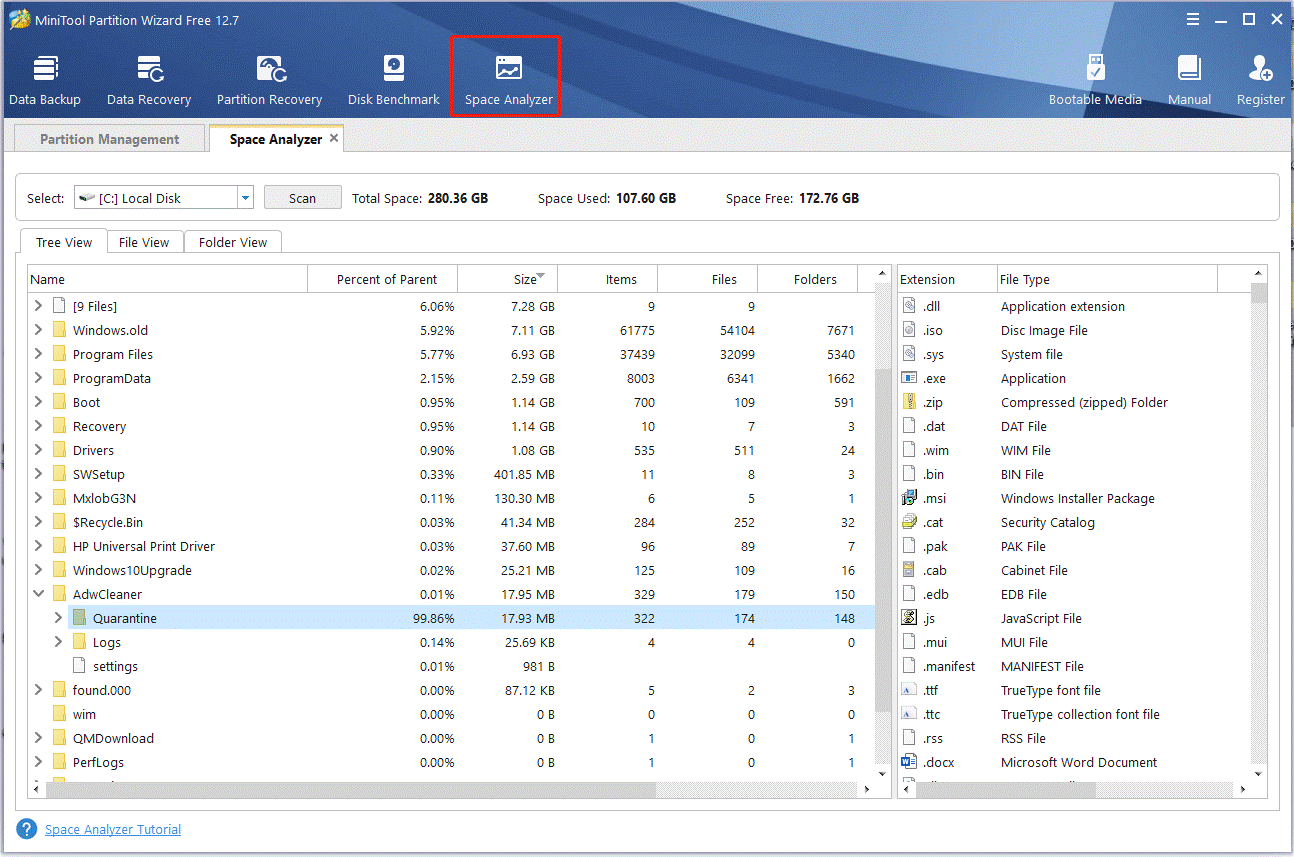Select the MxlobG3N folder row
The image size is (1294, 857).
click(x=451, y=498)
